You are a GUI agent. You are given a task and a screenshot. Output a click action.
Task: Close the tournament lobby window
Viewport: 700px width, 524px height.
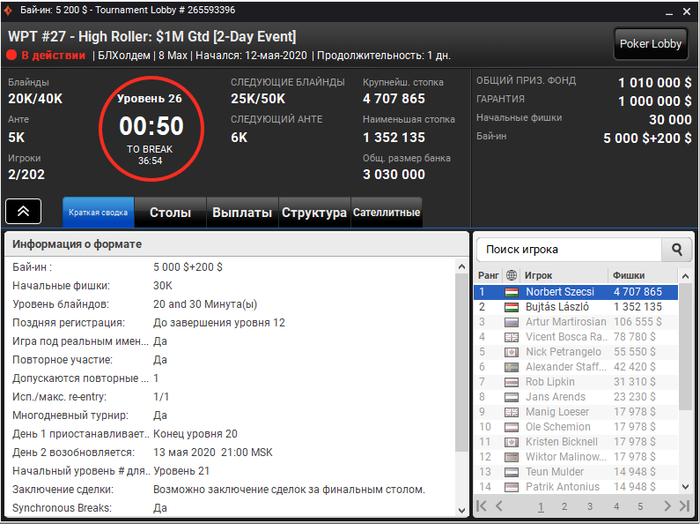pos(687,12)
